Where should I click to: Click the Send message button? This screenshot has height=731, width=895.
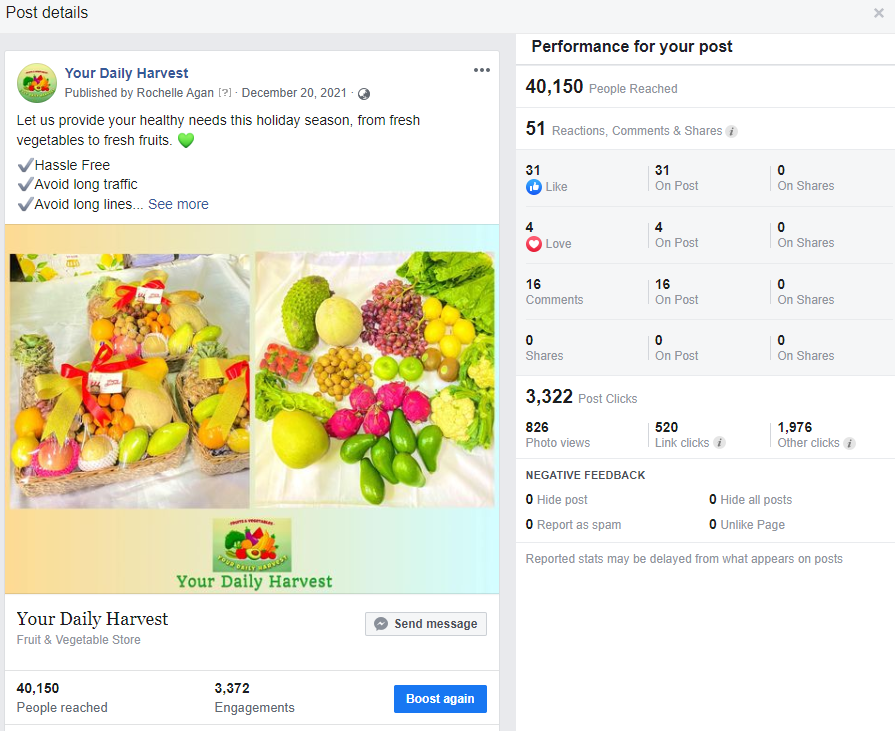[426, 624]
